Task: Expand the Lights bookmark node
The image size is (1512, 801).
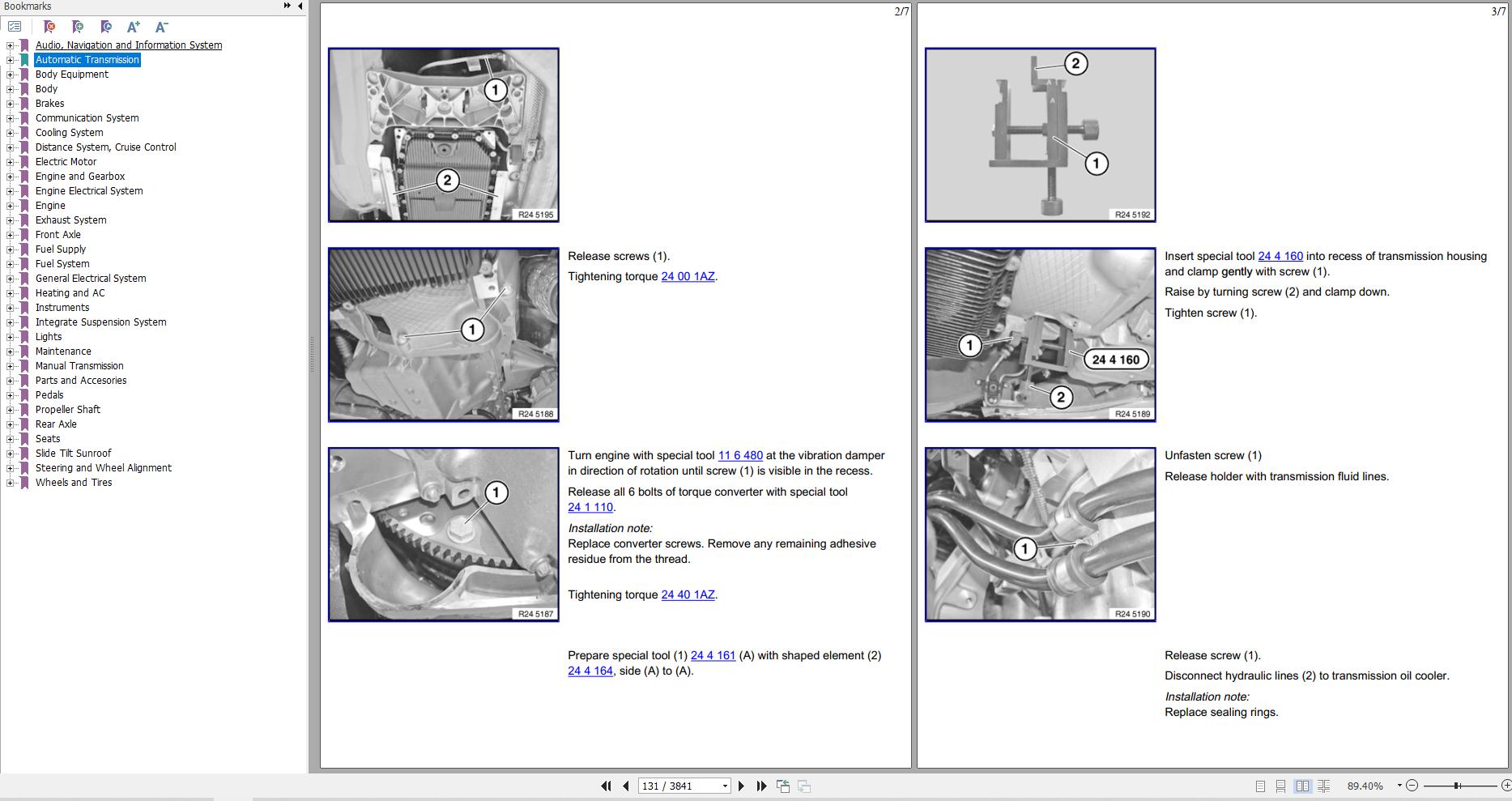Action: point(11,337)
